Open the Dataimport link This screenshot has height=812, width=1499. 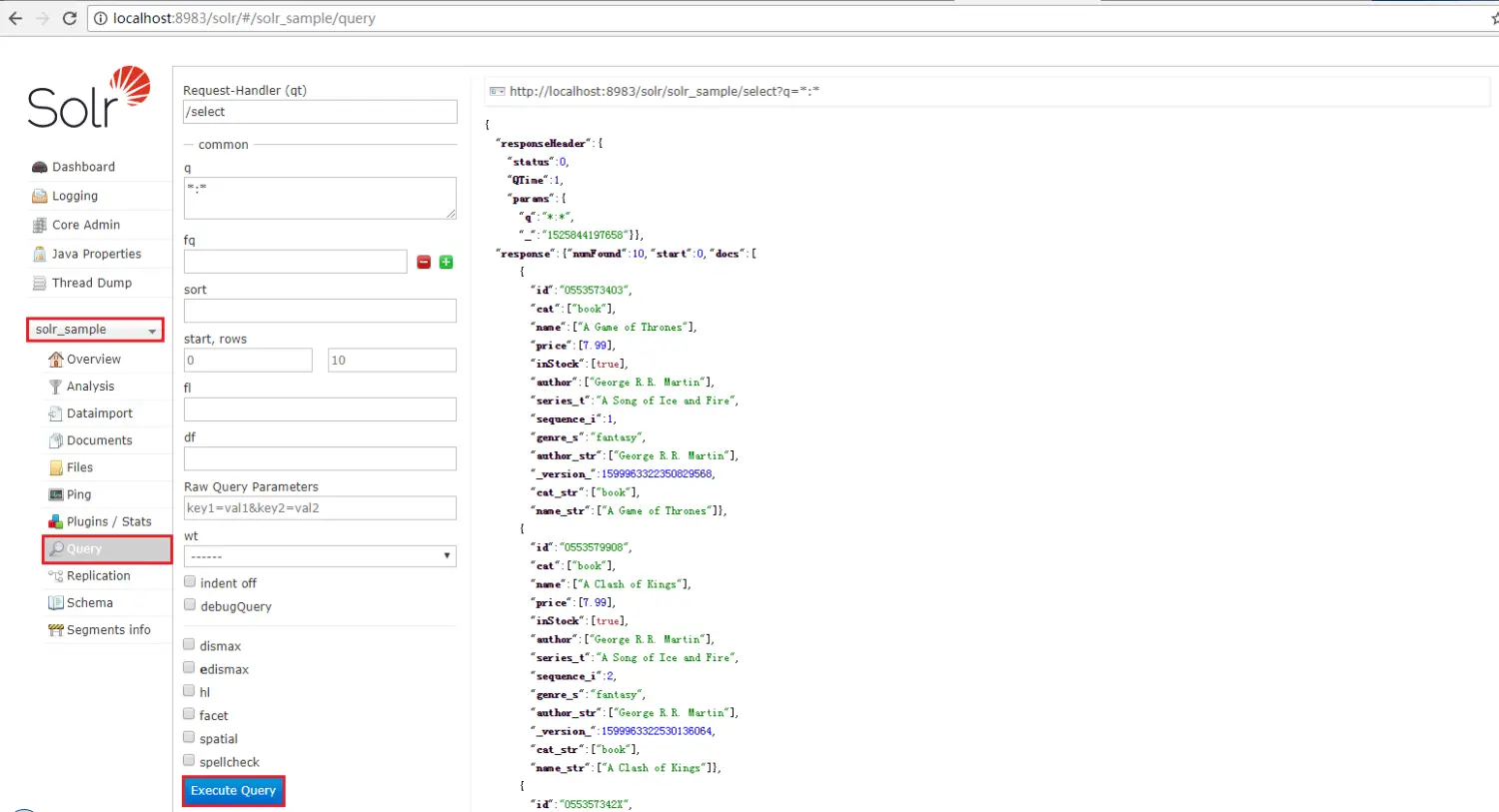click(x=100, y=412)
